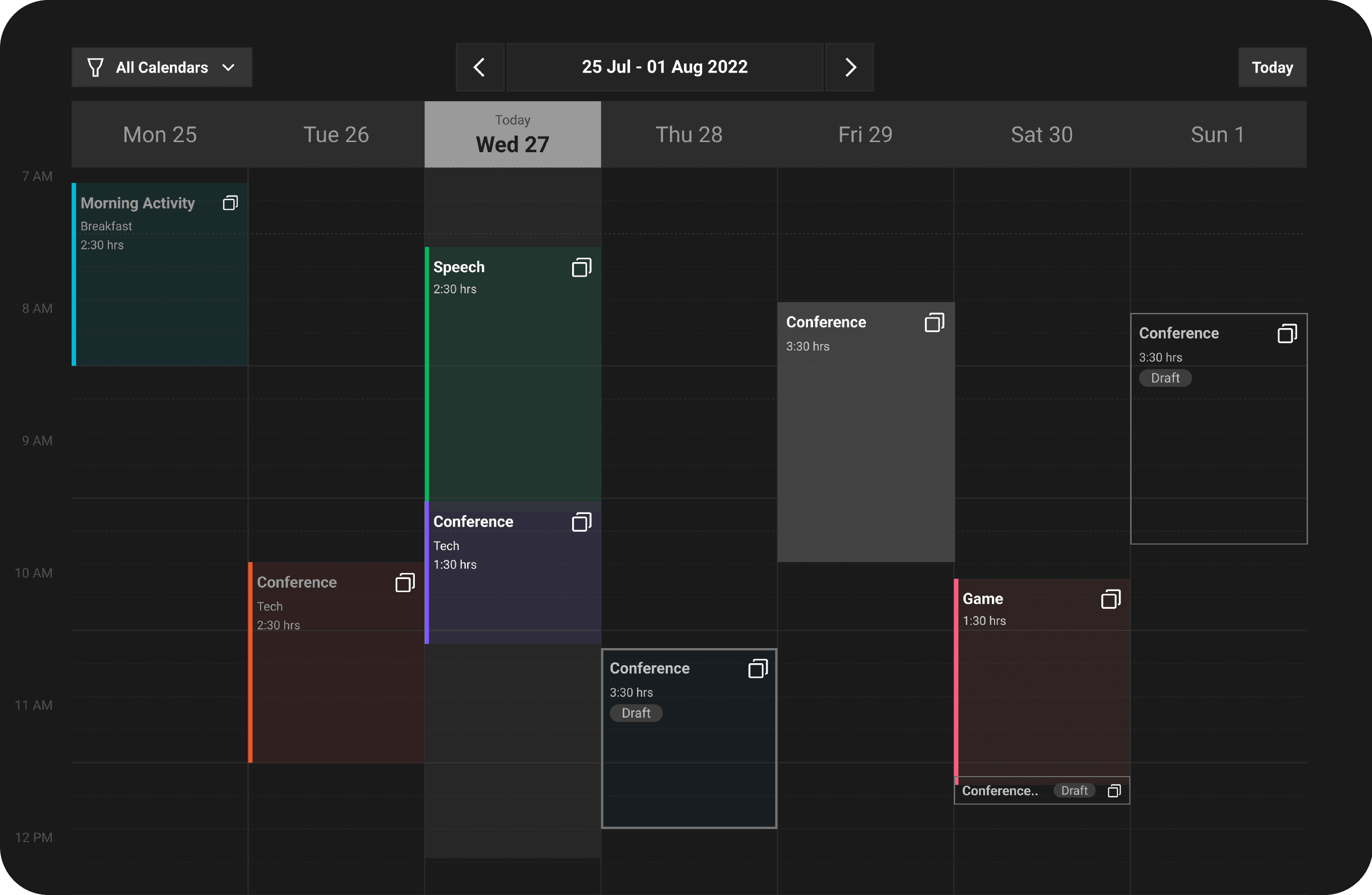Click copy icon on Friday Conference event
The image size is (1372, 895).
pos(934,323)
